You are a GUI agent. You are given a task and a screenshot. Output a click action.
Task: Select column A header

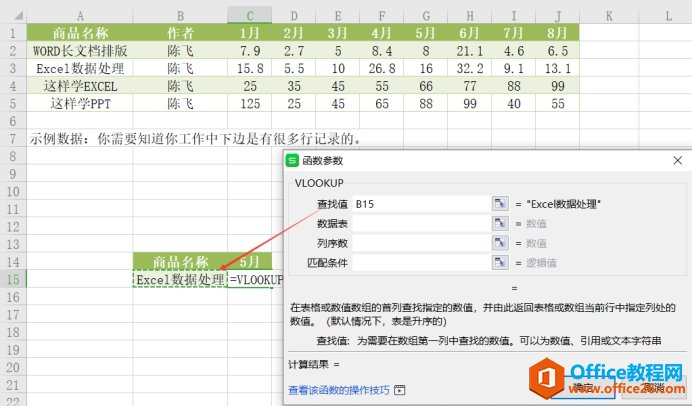pos(80,16)
